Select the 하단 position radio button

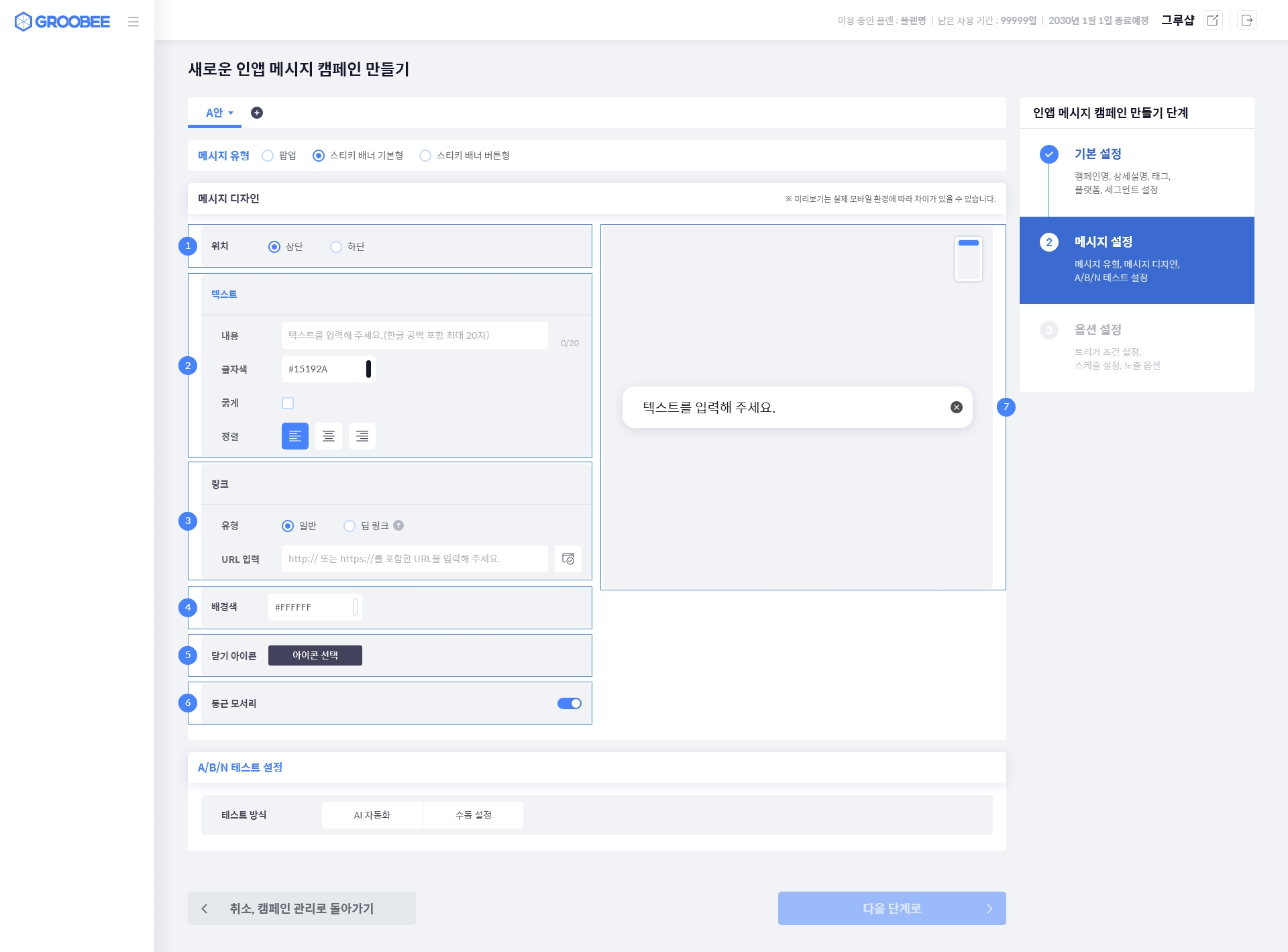pyautogui.click(x=336, y=247)
